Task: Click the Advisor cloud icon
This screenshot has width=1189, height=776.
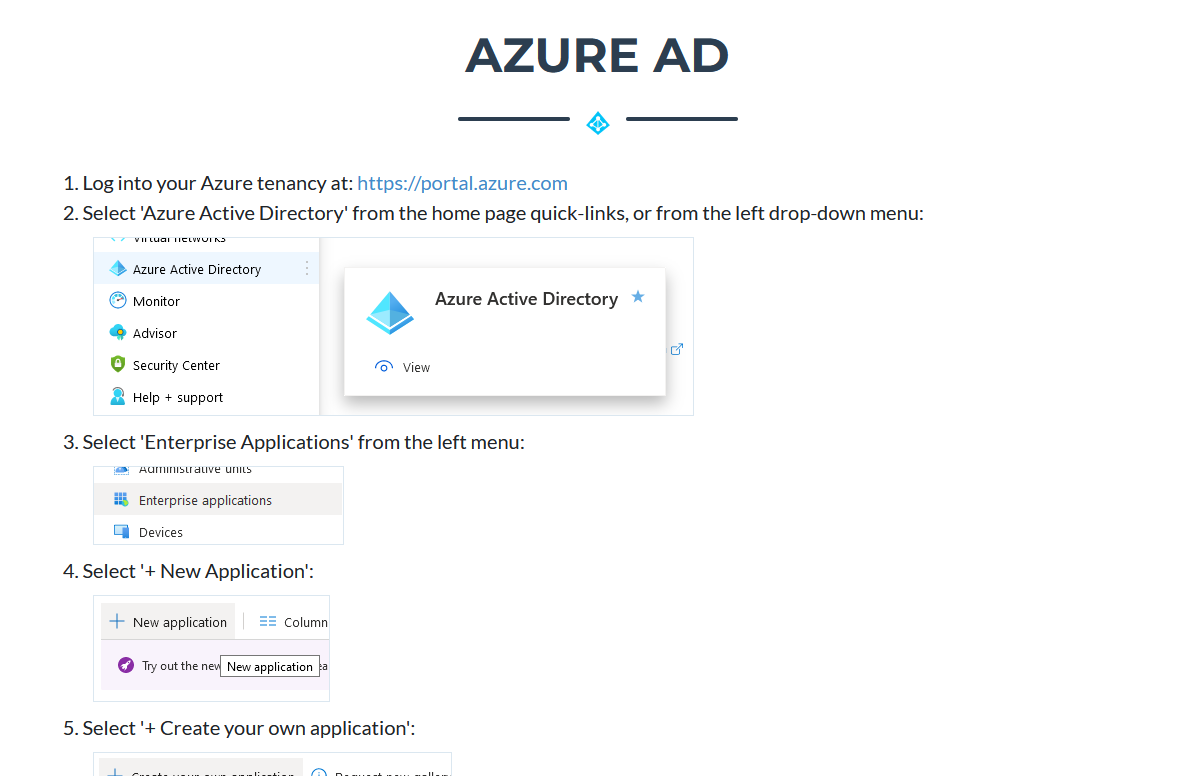Action: 118,332
